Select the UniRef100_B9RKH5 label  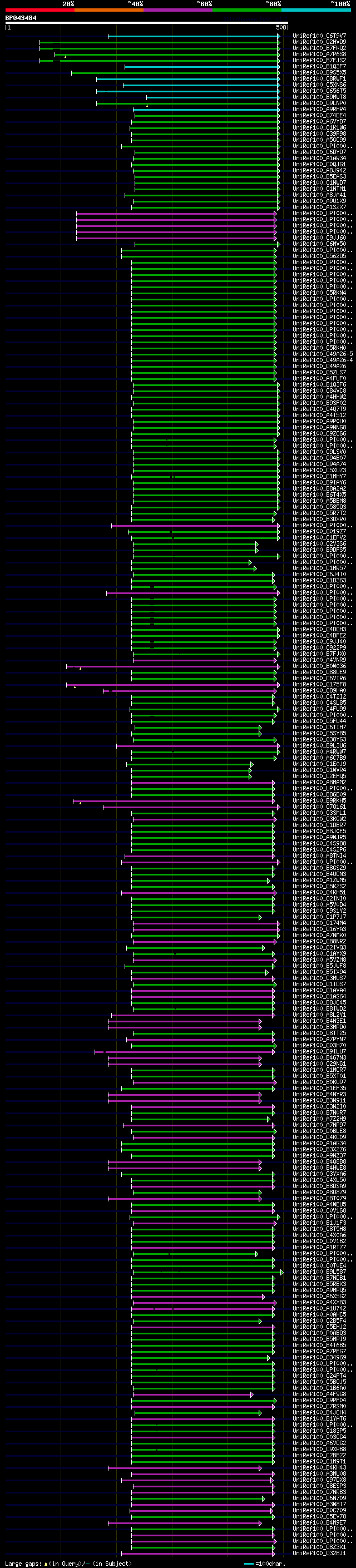click(319, 801)
